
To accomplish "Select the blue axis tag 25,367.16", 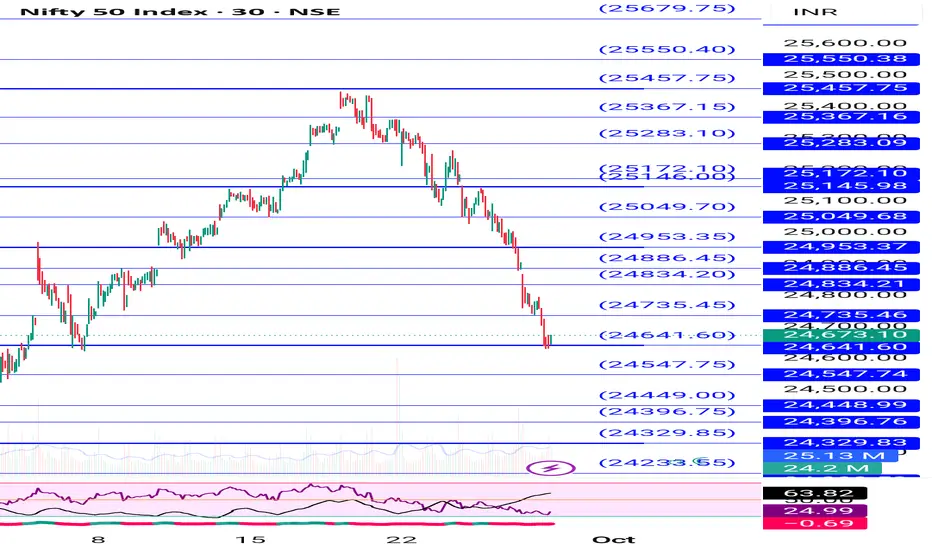I will (840, 117).
